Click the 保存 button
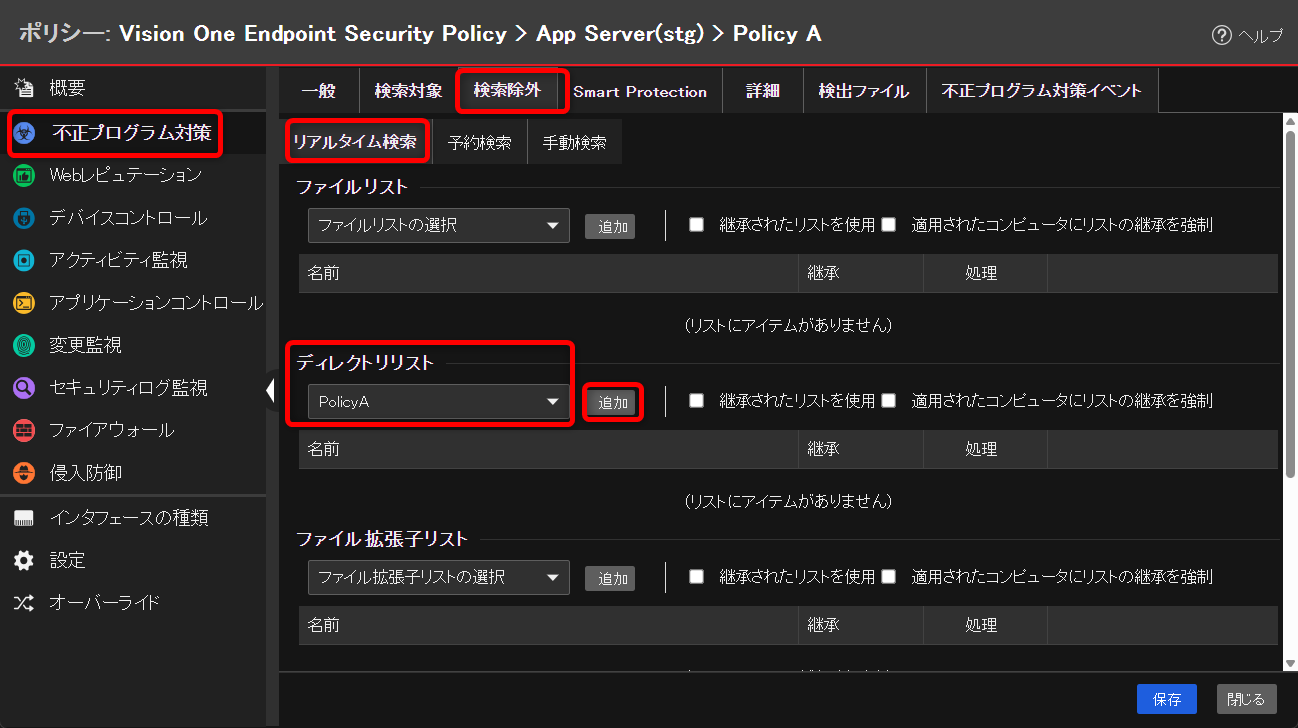Image resolution: width=1298 pixels, height=728 pixels. point(1167,699)
